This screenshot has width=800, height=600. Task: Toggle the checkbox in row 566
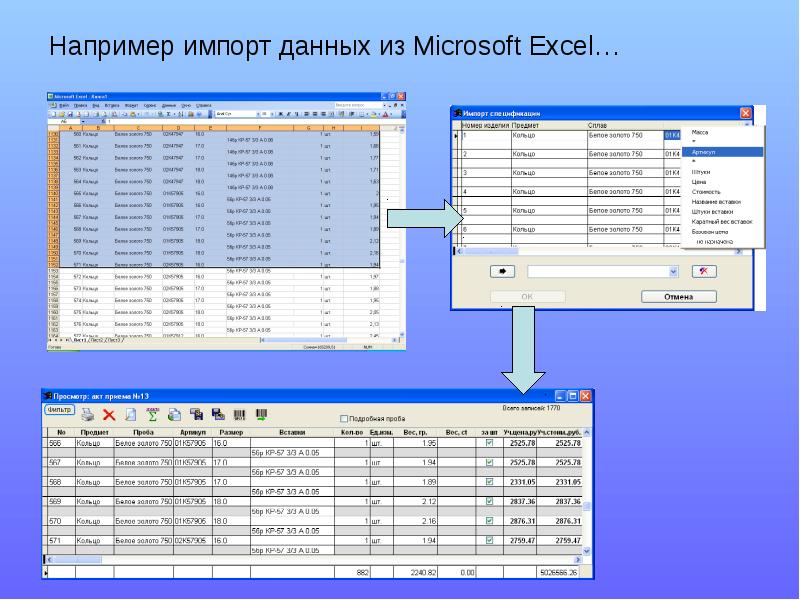(x=489, y=442)
